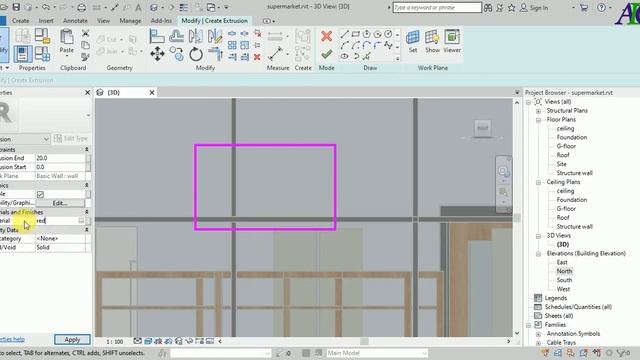Image resolution: width=640 pixels, height=360 pixels.
Task: Collapse the 3D Views tree node
Action: (x=538, y=236)
